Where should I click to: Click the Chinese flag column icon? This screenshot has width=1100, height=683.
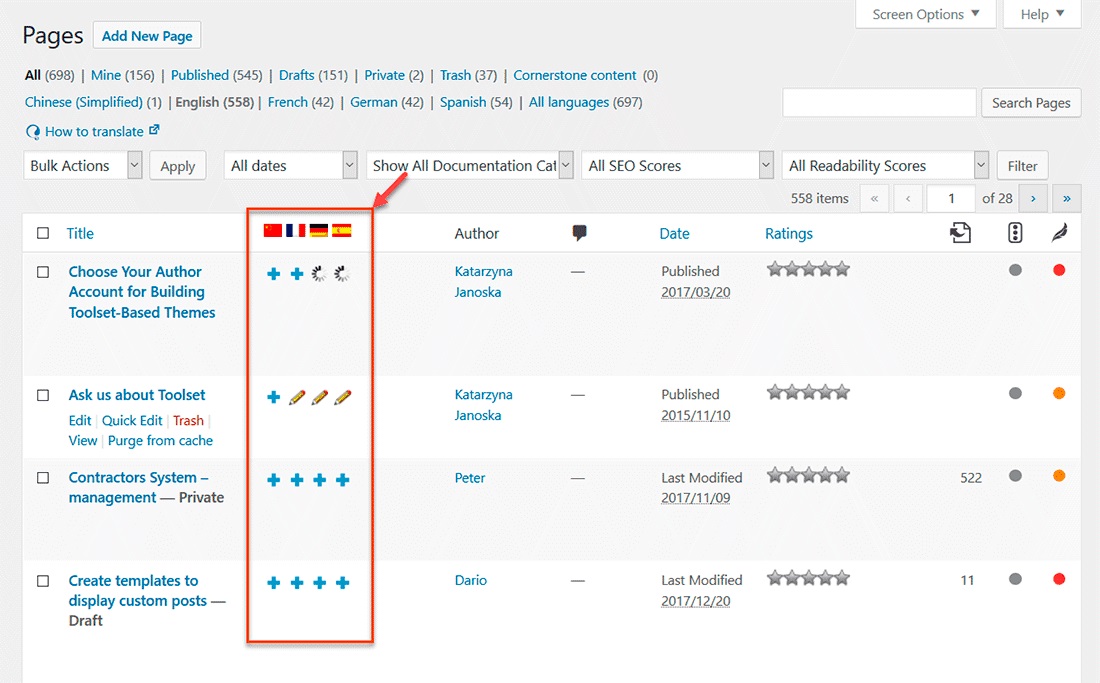click(x=273, y=231)
